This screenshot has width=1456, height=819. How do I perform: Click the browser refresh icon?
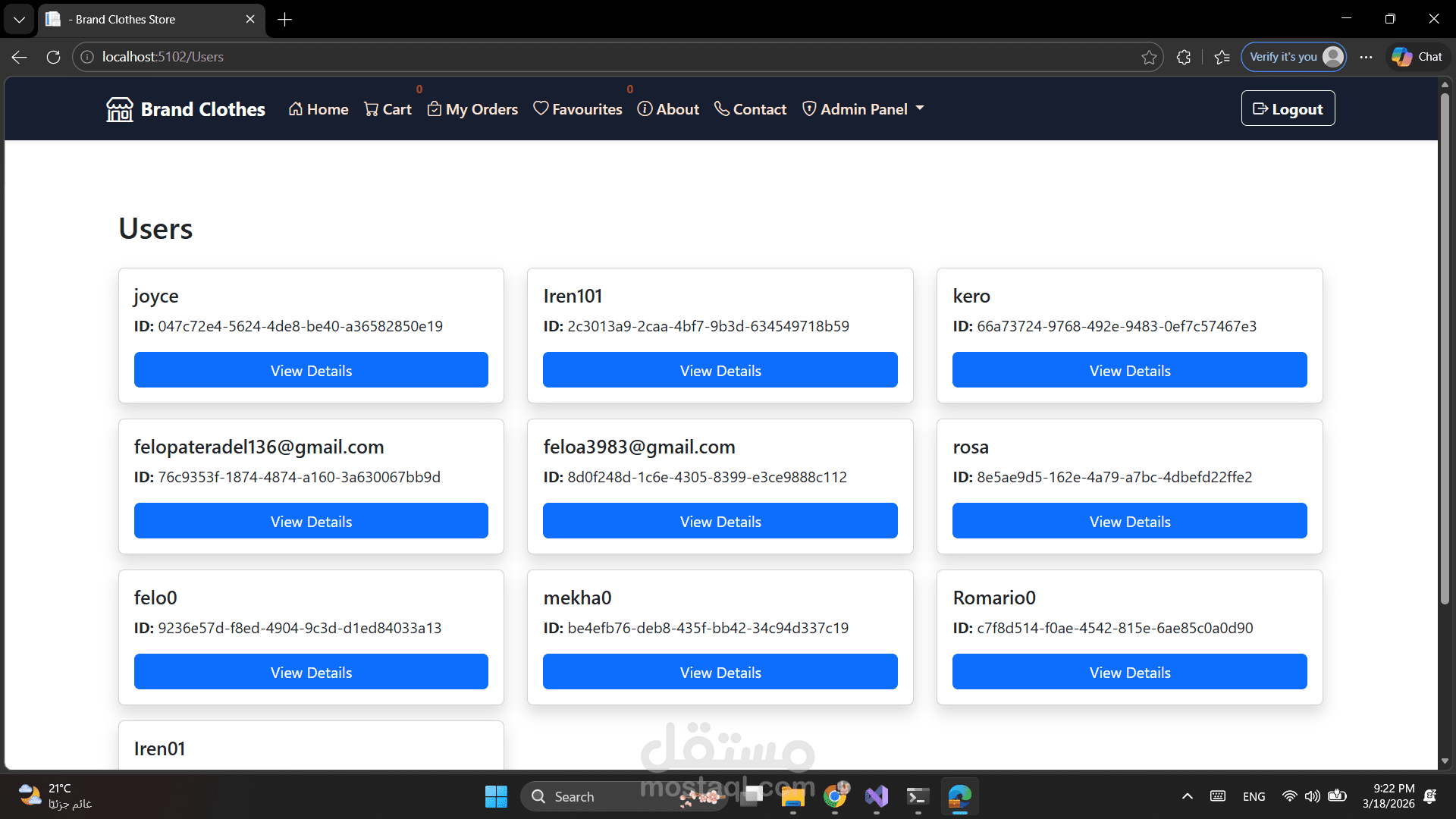(x=53, y=57)
